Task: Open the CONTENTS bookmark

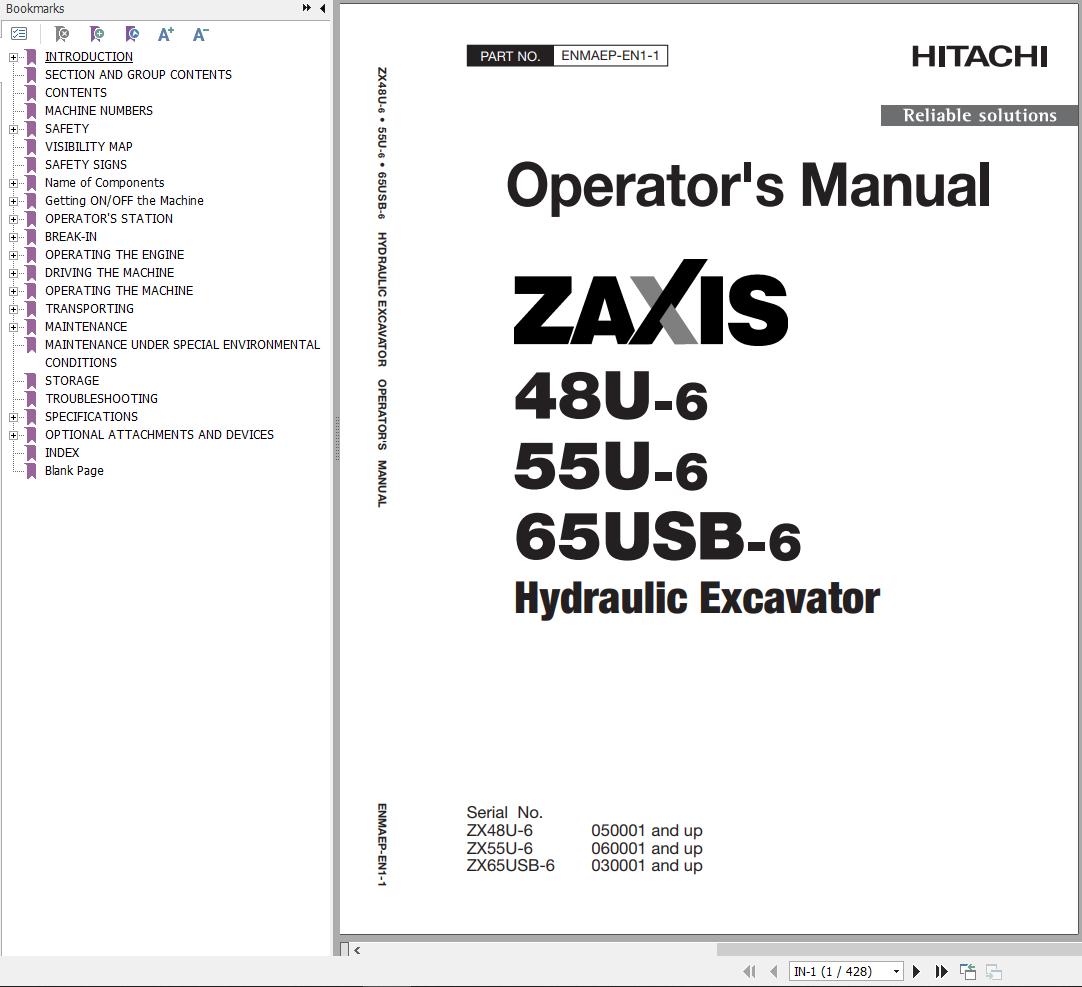Action: 76,92
